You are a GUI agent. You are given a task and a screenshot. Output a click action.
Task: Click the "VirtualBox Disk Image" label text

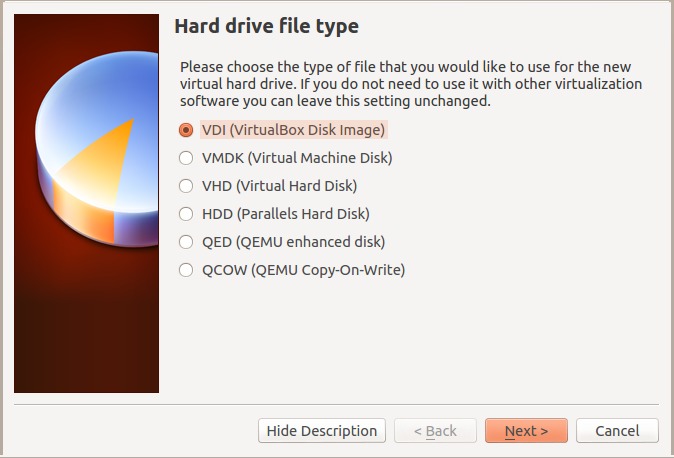point(308,130)
